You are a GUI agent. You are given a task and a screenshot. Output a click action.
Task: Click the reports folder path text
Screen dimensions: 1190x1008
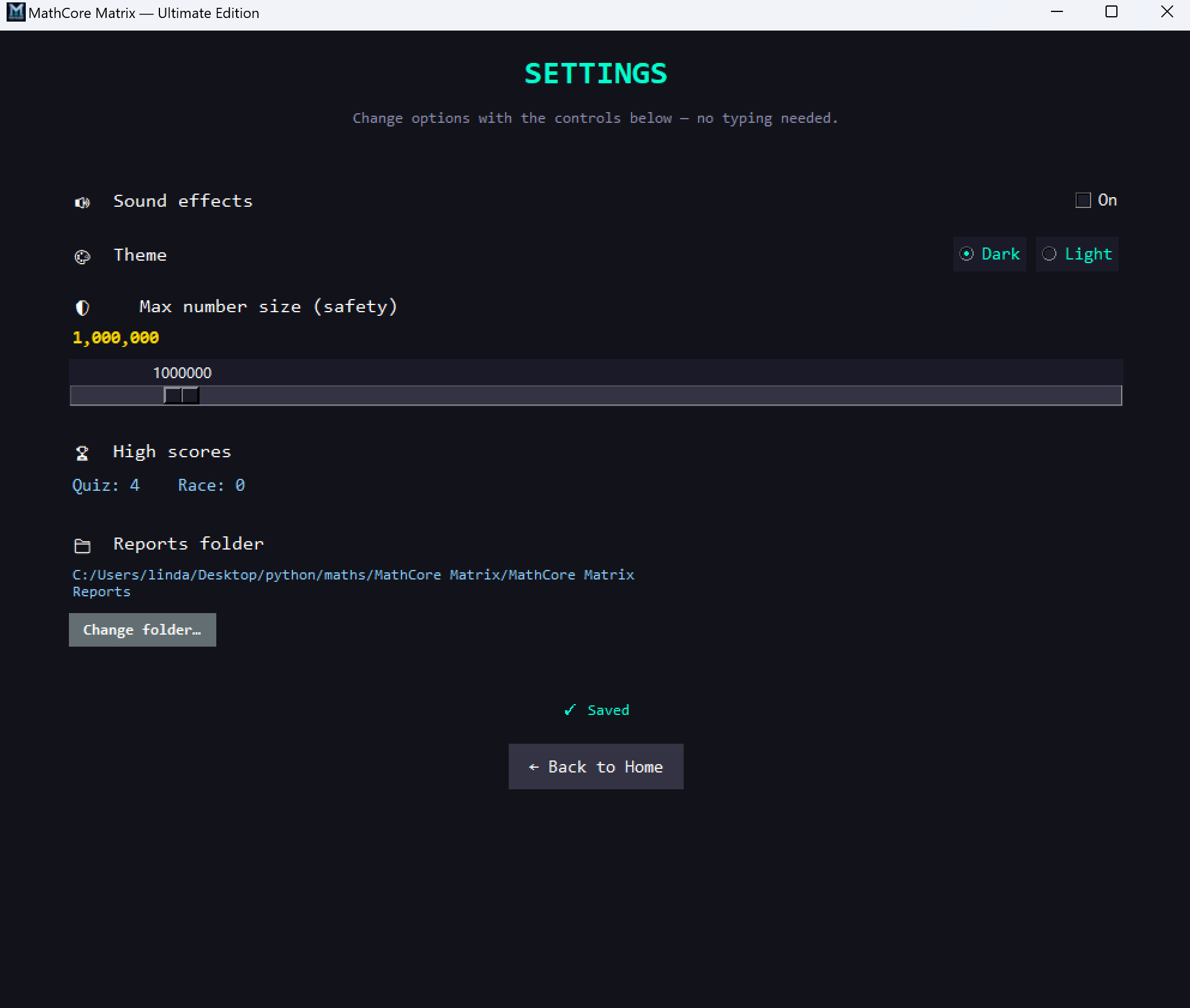(x=354, y=583)
